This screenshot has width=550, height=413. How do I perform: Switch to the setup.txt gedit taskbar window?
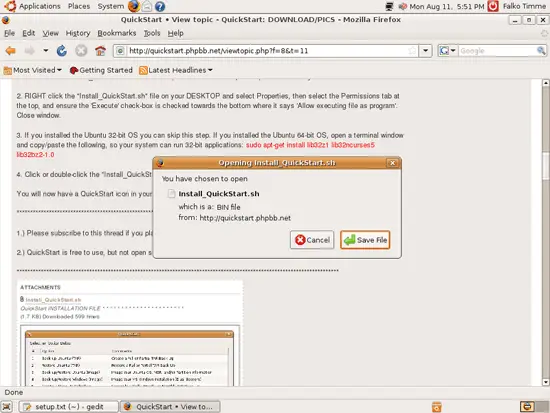(68, 407)
